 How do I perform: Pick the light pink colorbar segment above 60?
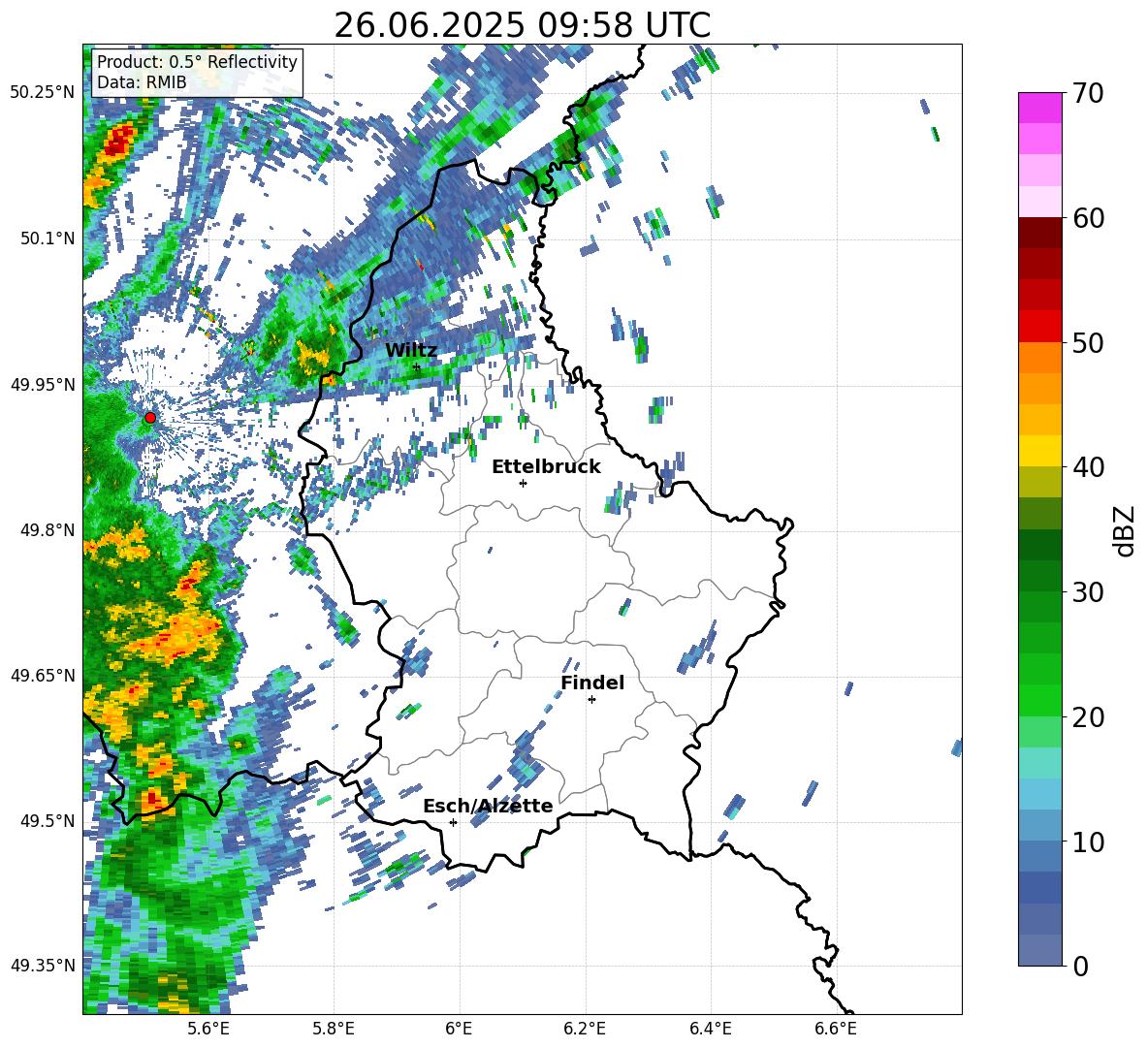[x=1039, y=202]
